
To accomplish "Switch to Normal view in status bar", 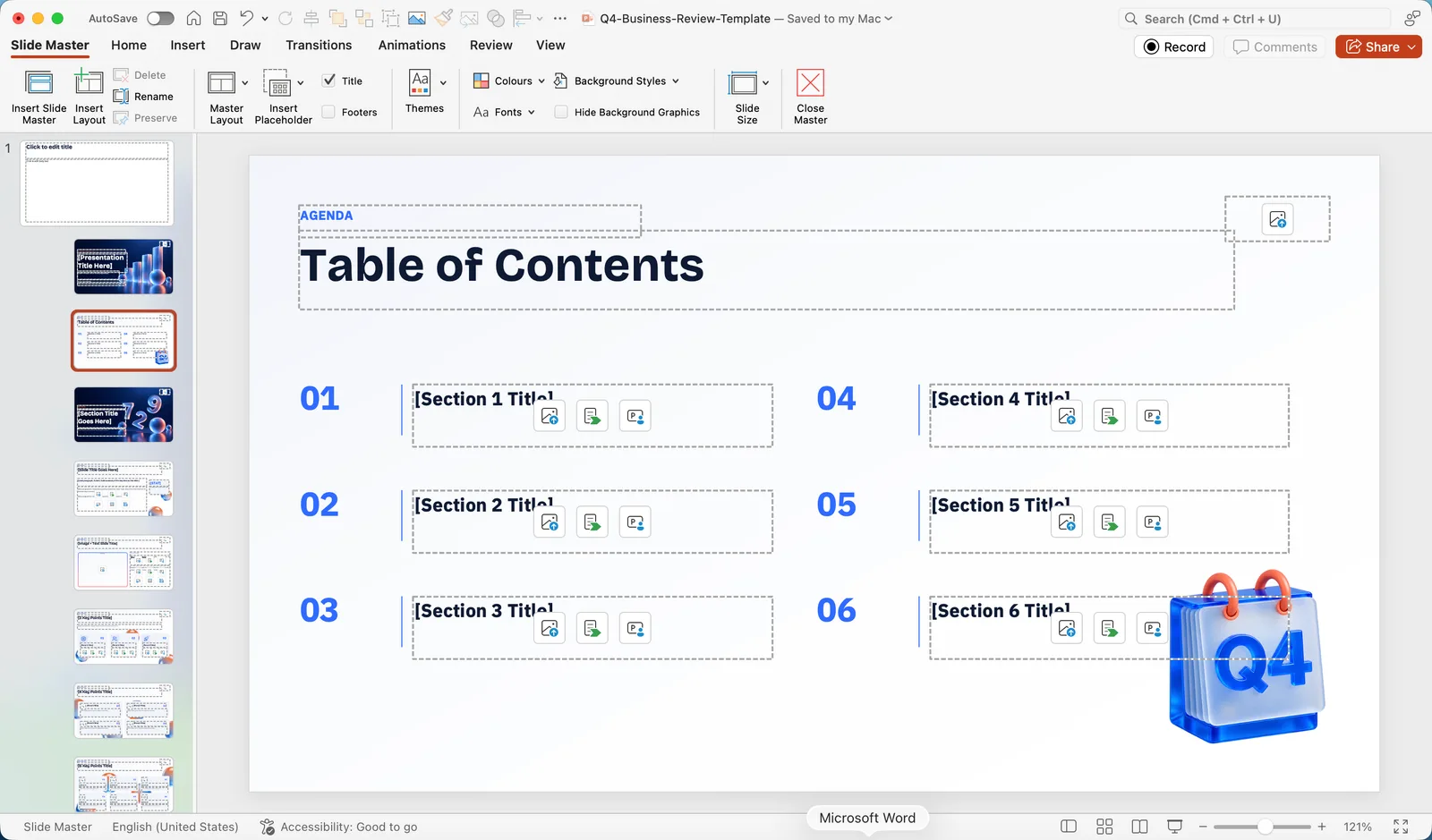I will click(1069, 827).
